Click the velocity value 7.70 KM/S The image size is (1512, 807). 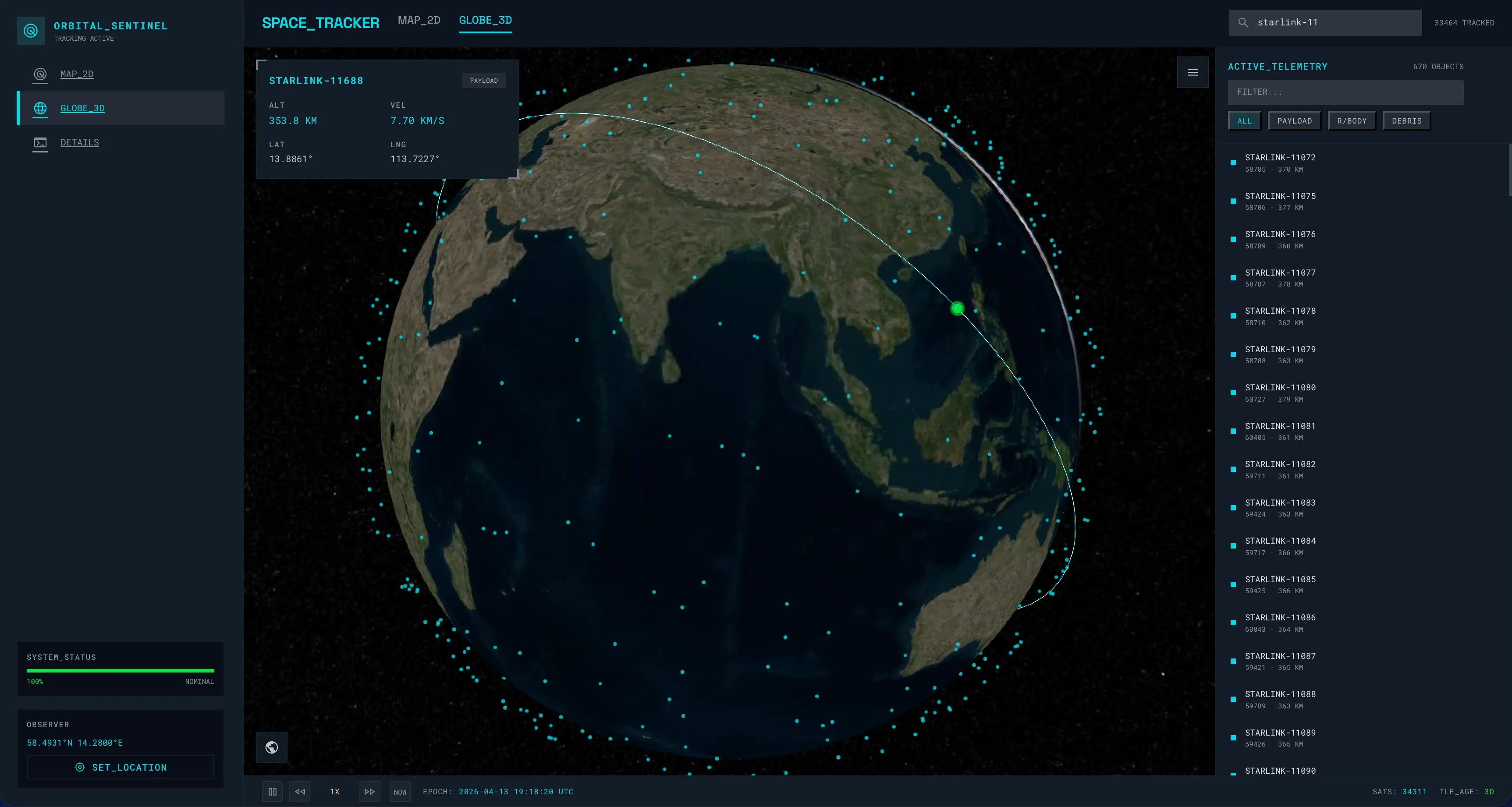[417, 120]
